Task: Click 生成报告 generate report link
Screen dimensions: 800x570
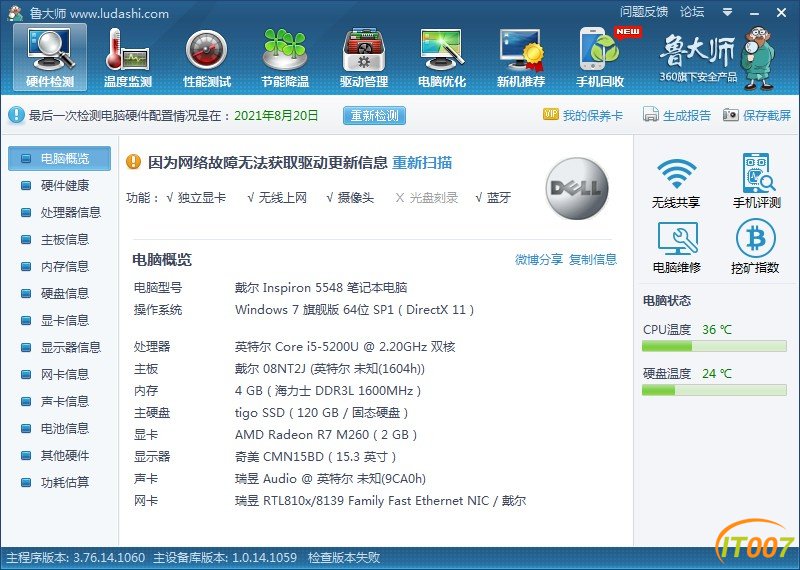Action: click(687, 115)
